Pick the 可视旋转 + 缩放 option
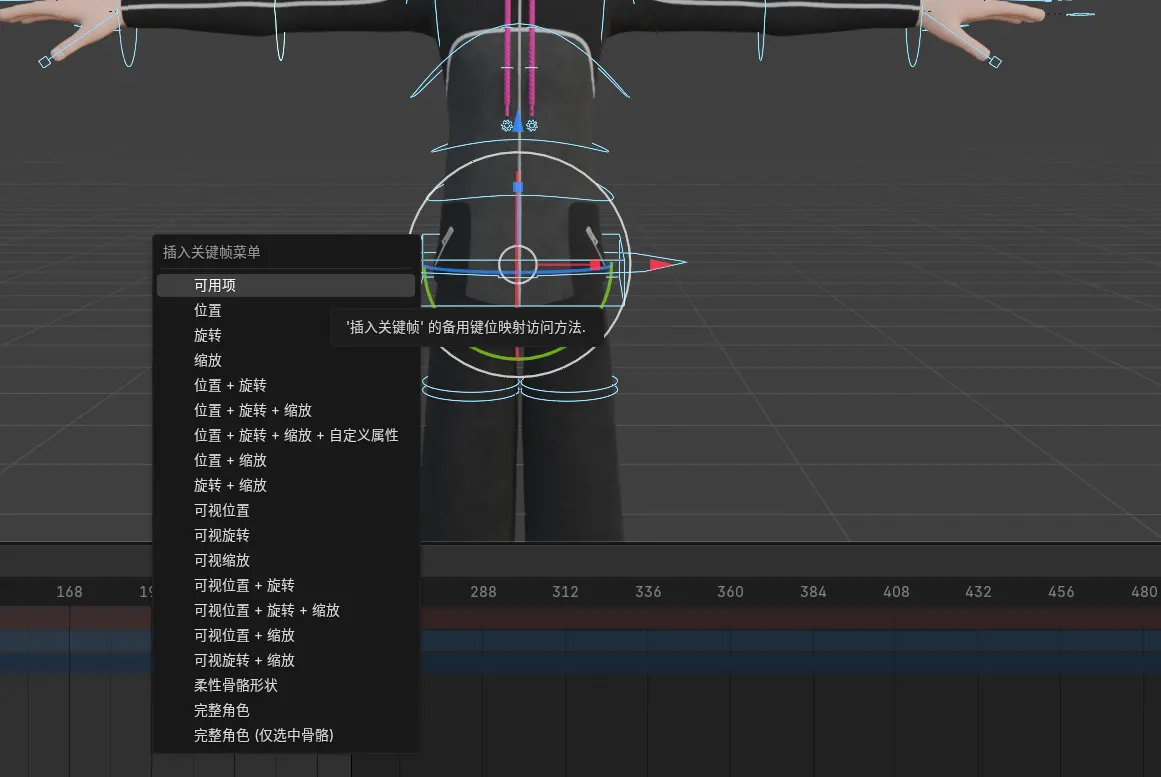Viewport: 1161px width, 777px height. coord(286,661)
